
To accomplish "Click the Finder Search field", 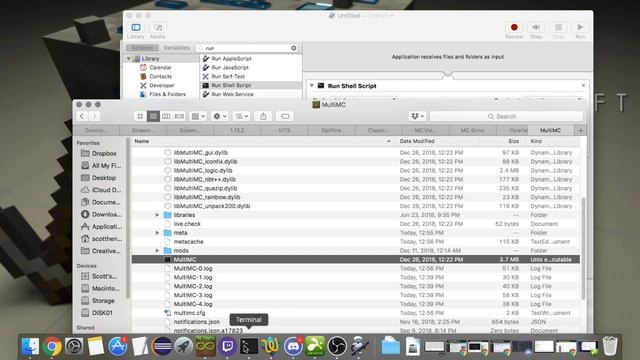I will coord(506,116).
